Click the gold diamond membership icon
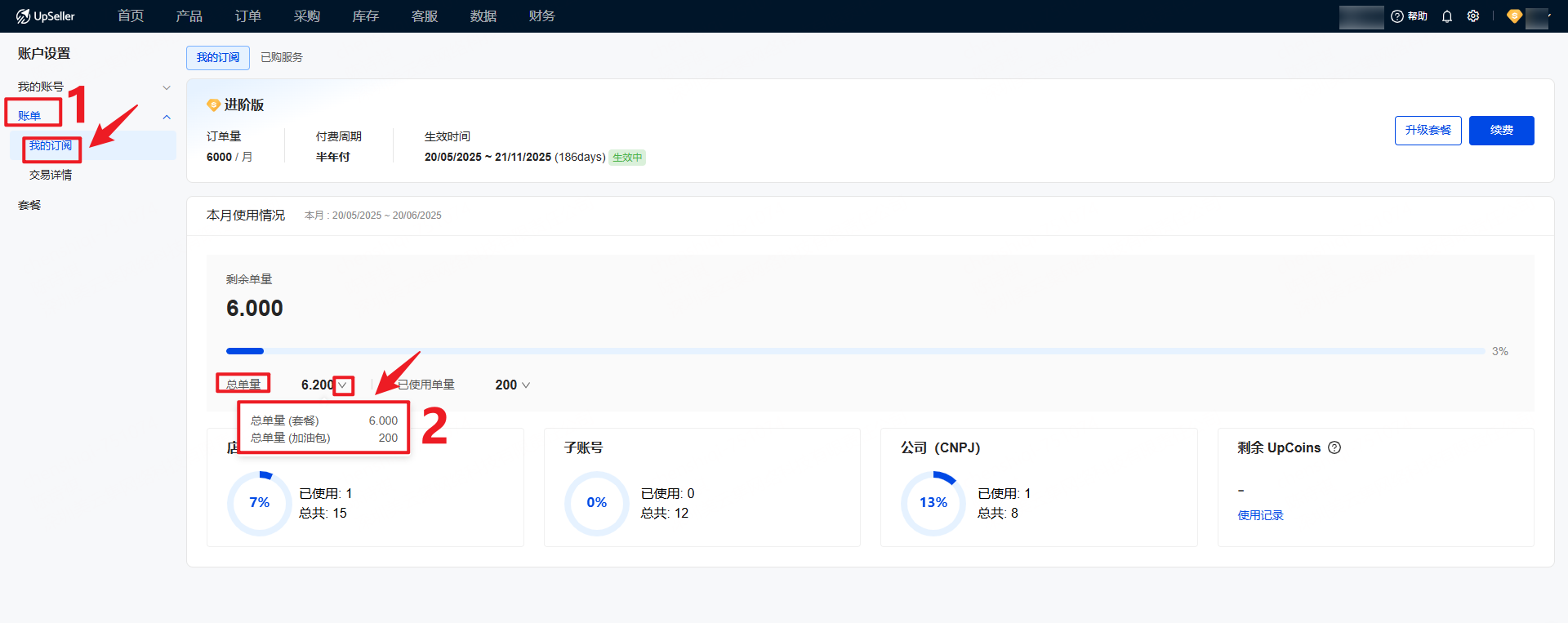The image size is (1568, 623). pyautogui.click(x=1514, y=16)
